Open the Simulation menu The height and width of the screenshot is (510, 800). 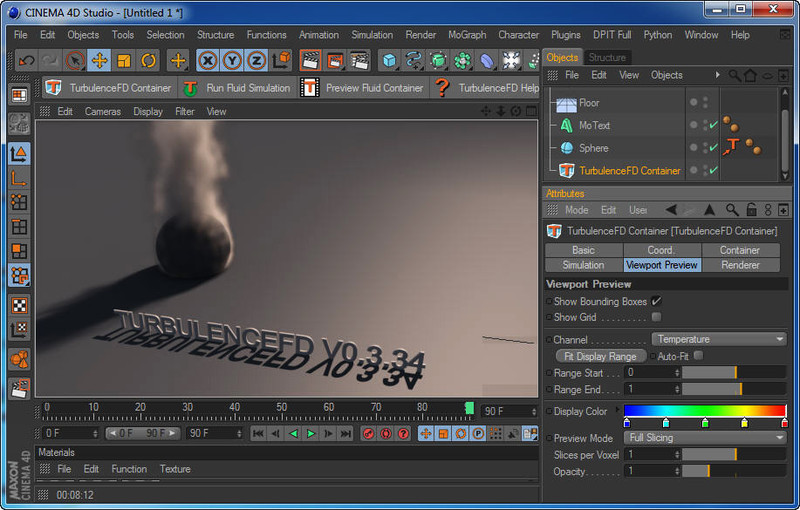[372, 35]
